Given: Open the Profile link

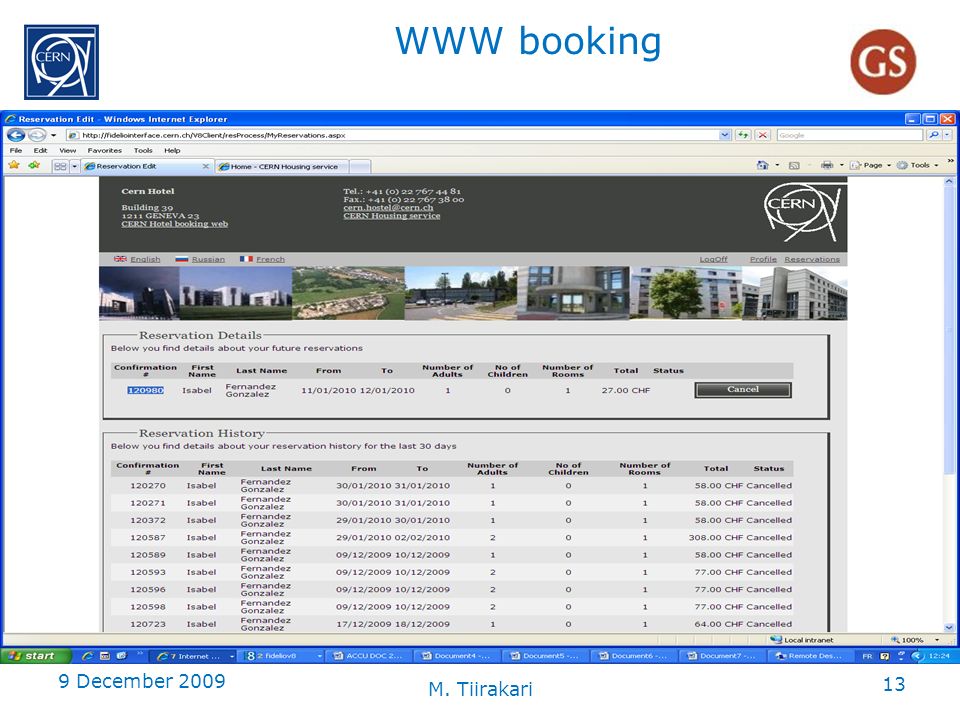Looking at the screenshot, I should point(763,260).
